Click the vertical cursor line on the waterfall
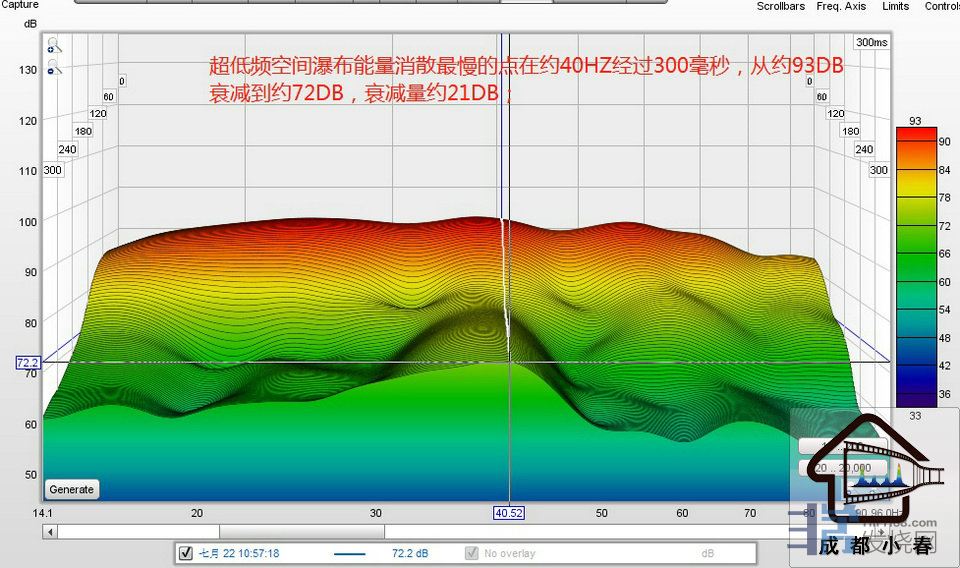This screenshot has height=568, width=960. 509,300
